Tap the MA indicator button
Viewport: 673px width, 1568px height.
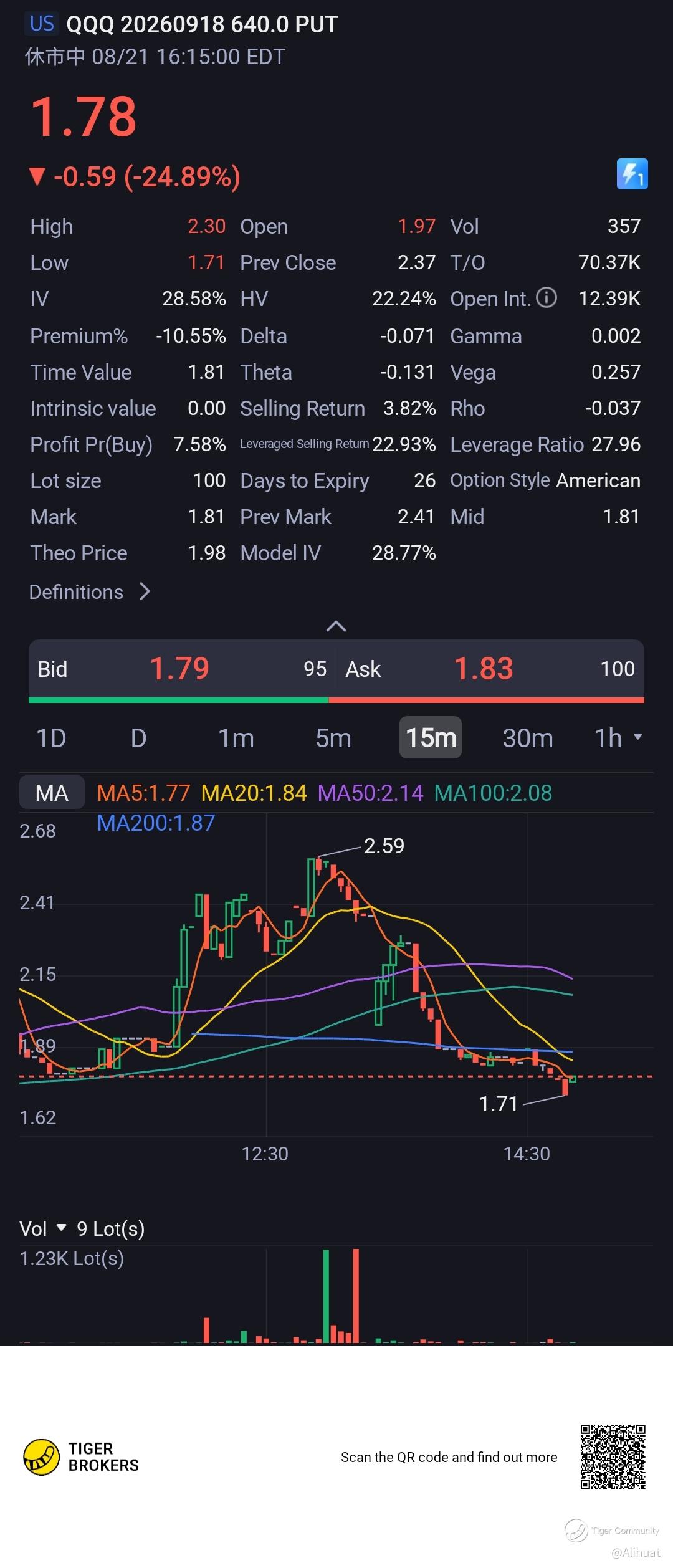pos(52,793)
